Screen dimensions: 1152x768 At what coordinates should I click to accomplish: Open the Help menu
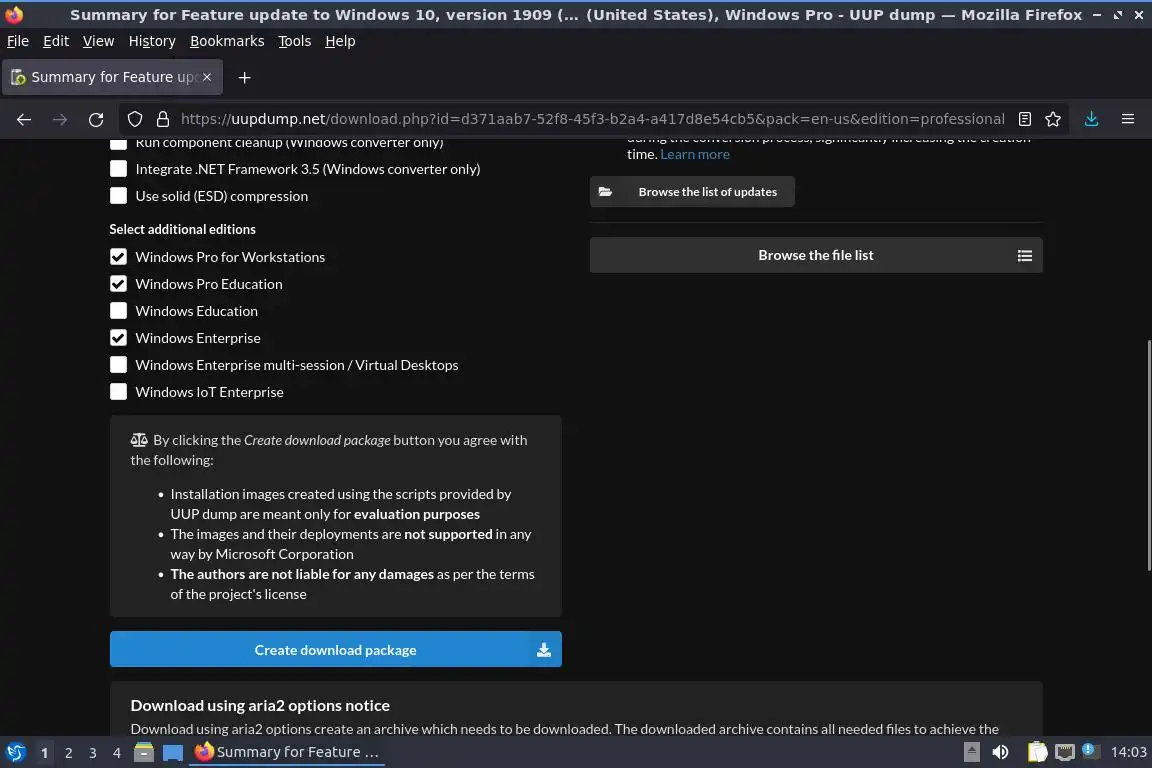[x=340, y=41]
